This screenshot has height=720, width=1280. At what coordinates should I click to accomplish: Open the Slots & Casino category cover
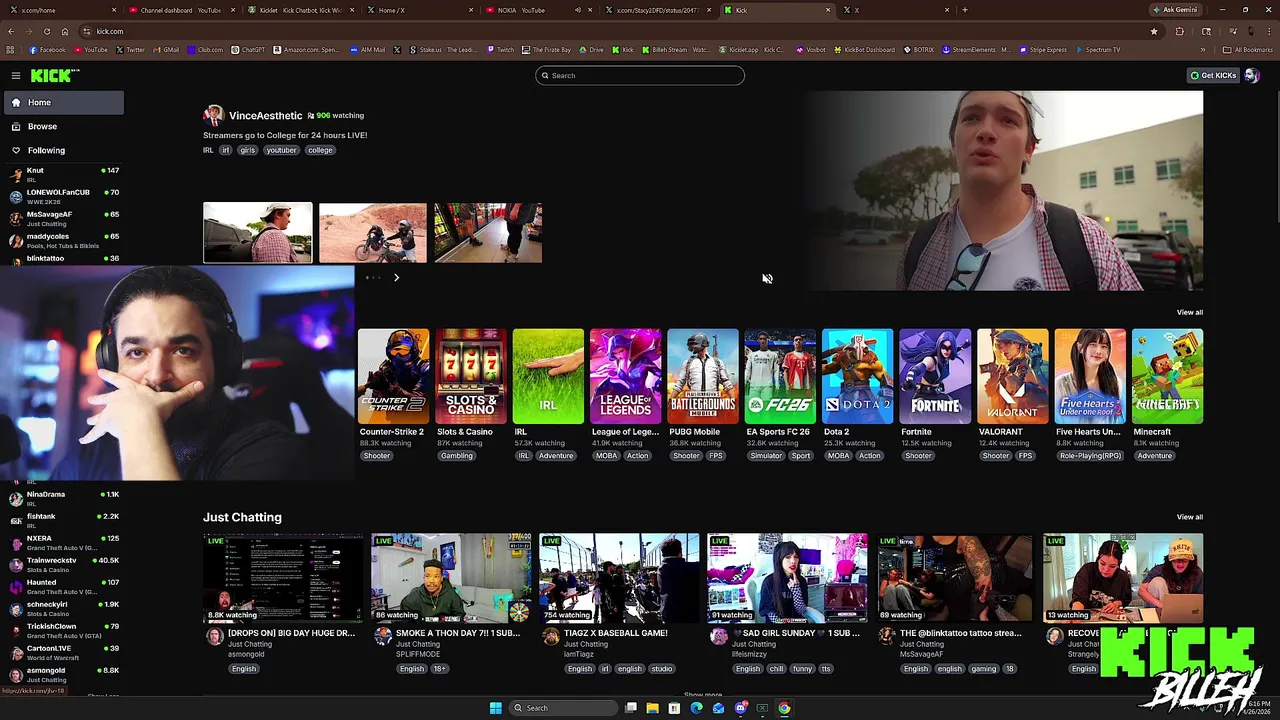(x=470, y=376)
